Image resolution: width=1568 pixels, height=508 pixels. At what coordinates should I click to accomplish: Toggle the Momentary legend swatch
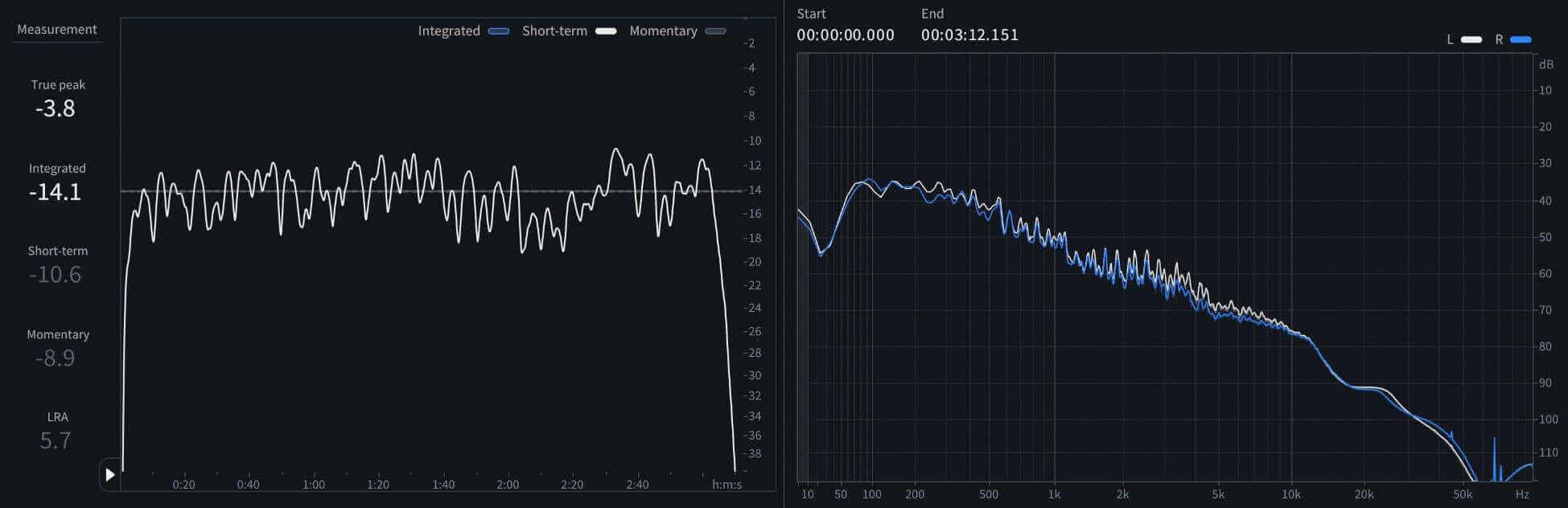point(715,31)
